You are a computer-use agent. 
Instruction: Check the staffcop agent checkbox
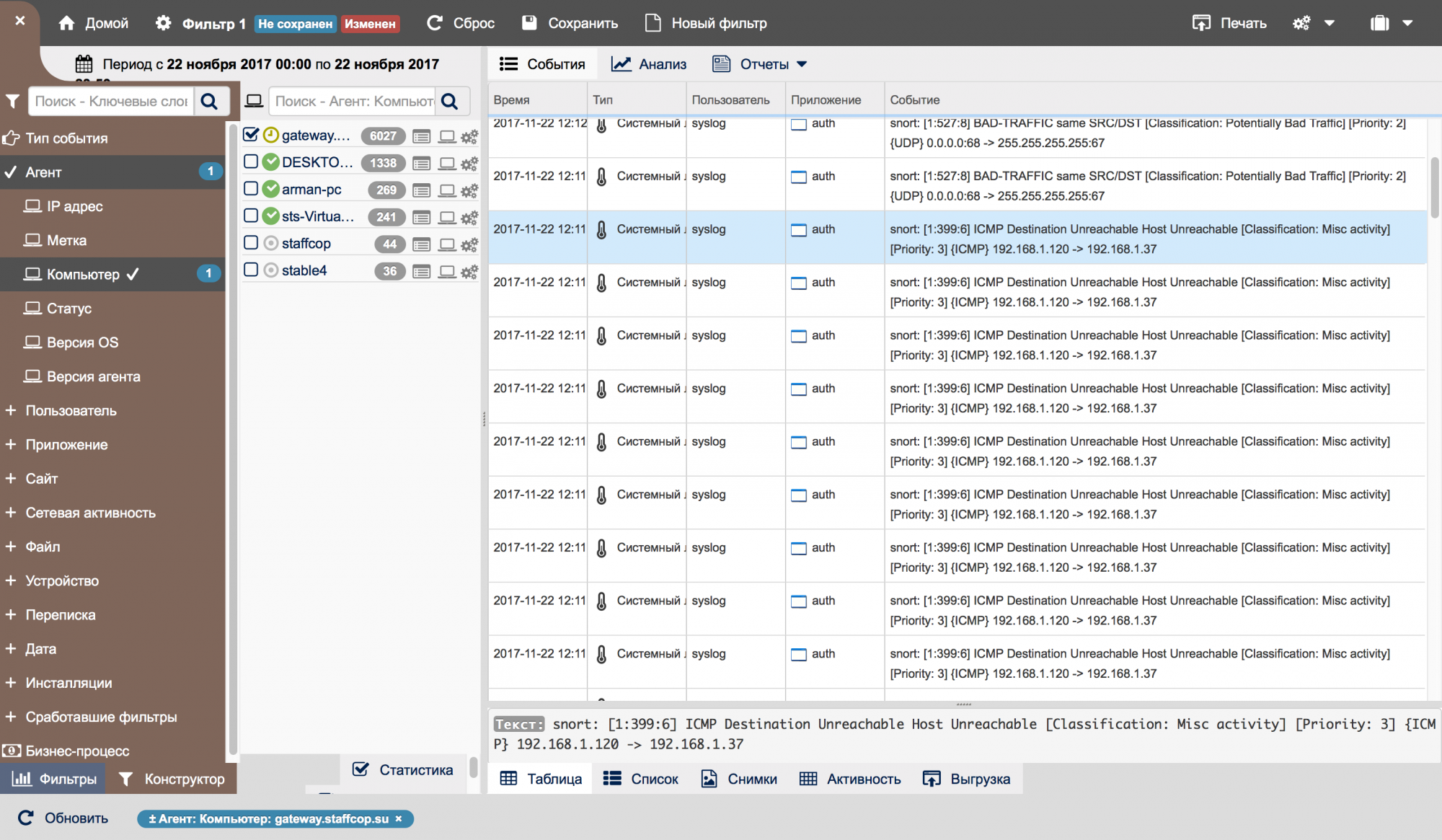coord(251,243)
